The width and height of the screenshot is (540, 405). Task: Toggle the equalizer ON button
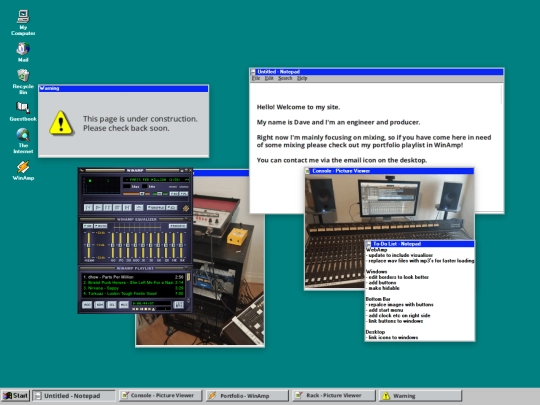(88, 226)
